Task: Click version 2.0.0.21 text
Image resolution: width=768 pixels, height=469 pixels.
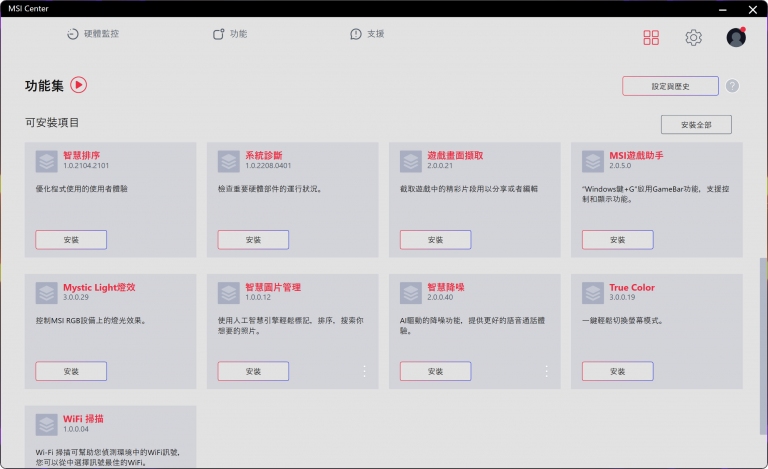Action: click(x=440, y=166)
